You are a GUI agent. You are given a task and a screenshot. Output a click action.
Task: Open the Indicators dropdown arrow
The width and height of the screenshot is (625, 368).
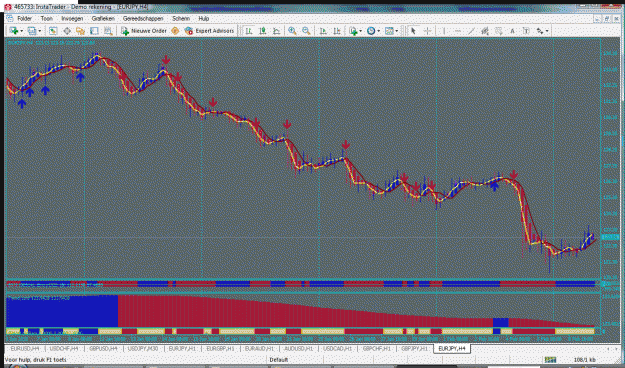click(361, 31)
